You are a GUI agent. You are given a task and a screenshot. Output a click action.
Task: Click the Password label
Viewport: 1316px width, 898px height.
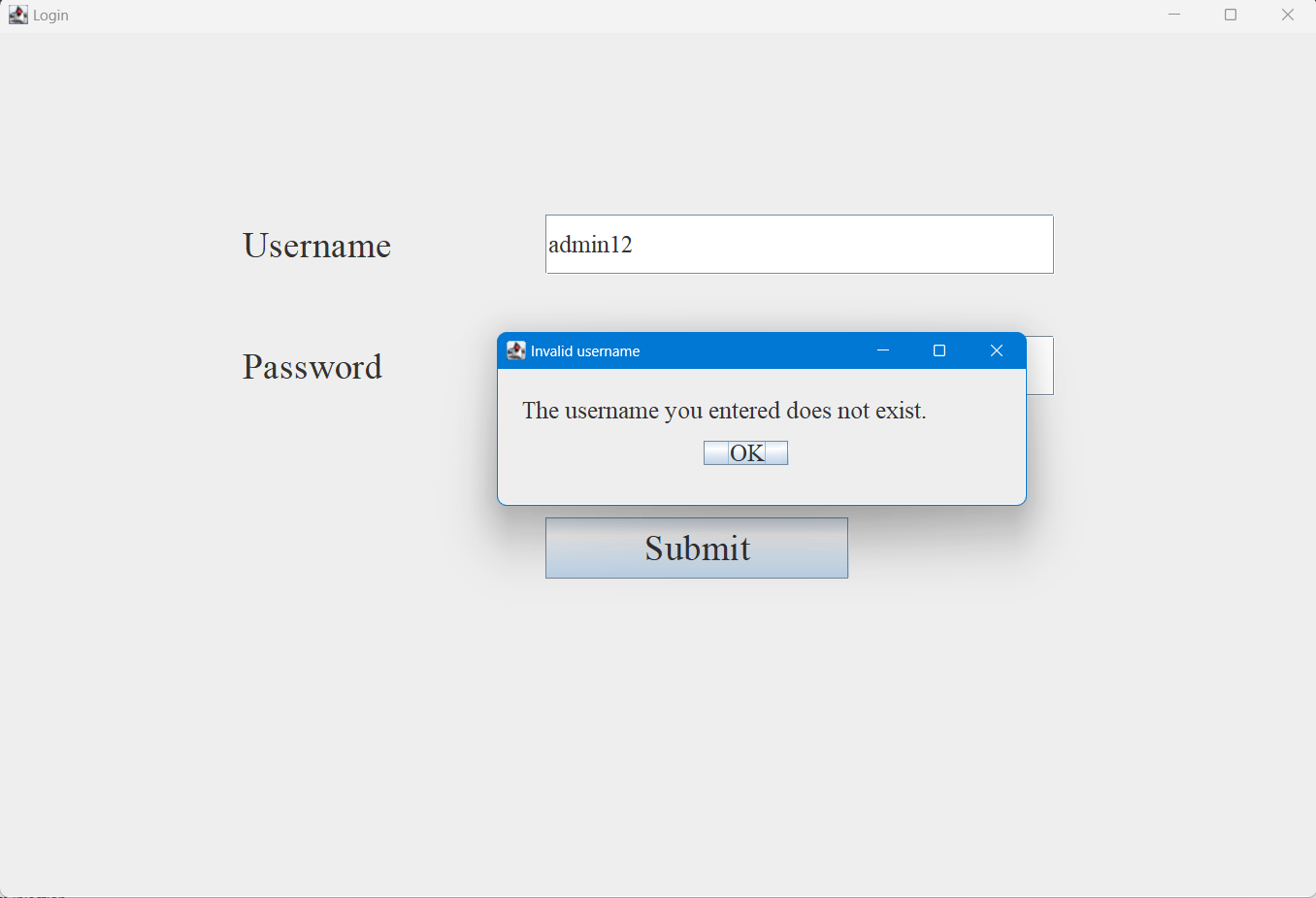click(312, 367)
